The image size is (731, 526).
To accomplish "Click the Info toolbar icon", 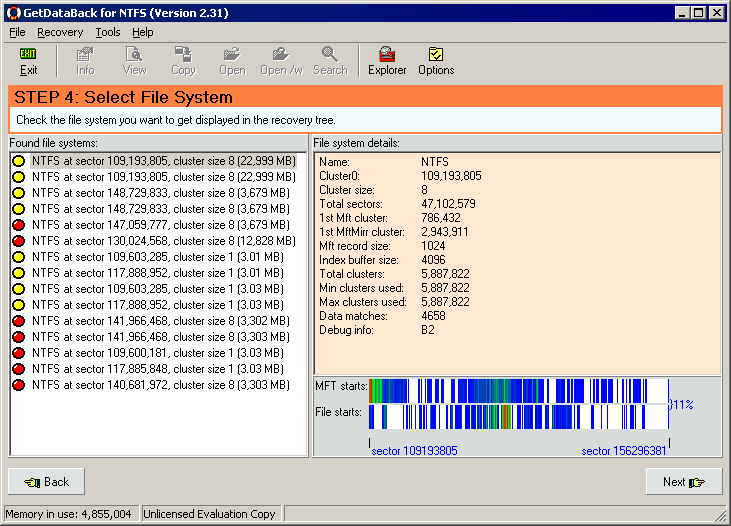I will coord(85,61).
